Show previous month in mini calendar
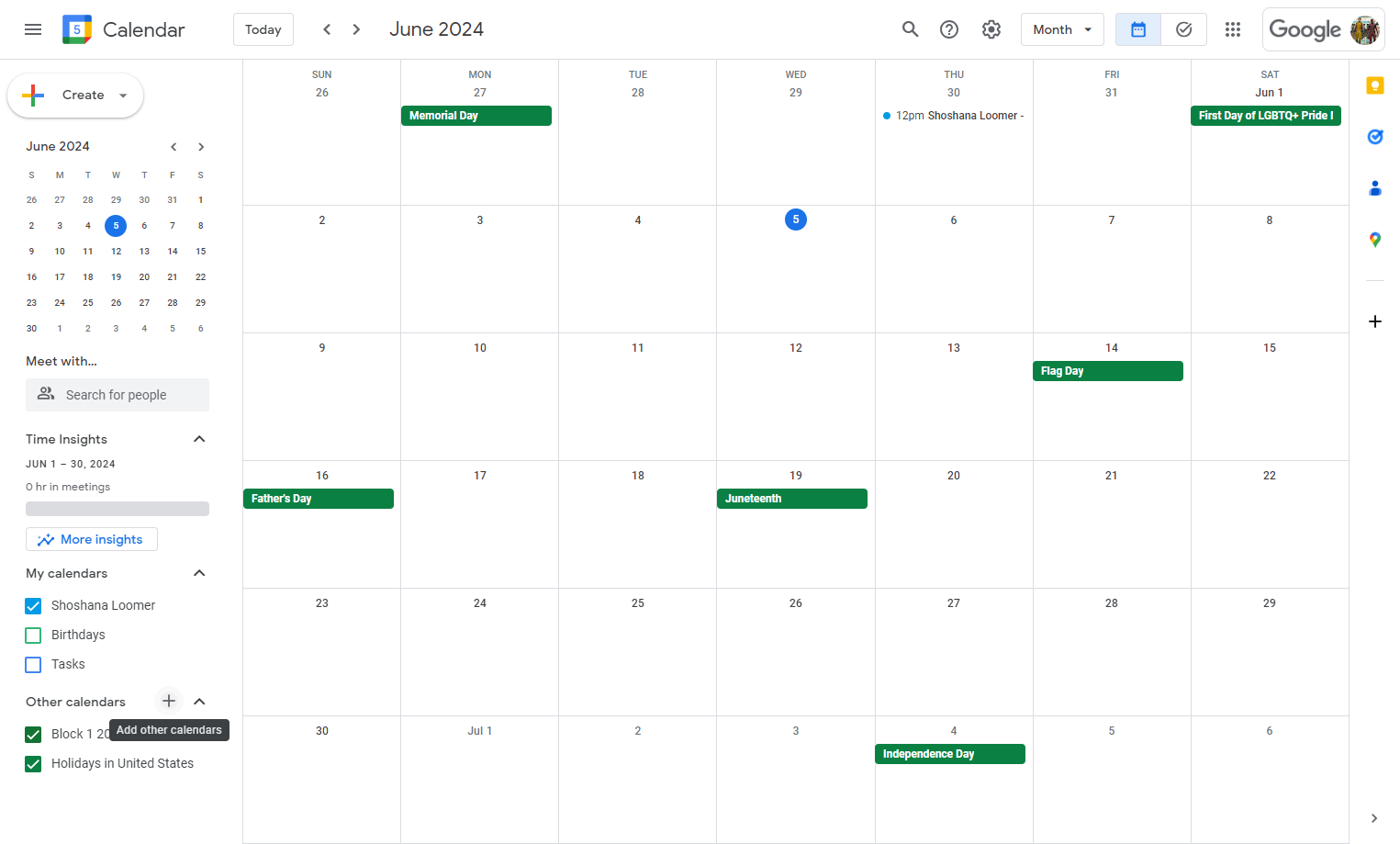Screen dimensions: 1400x844 (173, 147)
